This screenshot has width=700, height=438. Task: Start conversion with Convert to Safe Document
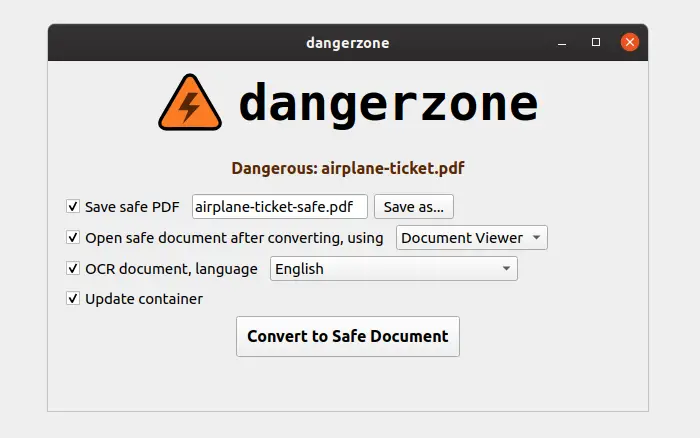348,336
